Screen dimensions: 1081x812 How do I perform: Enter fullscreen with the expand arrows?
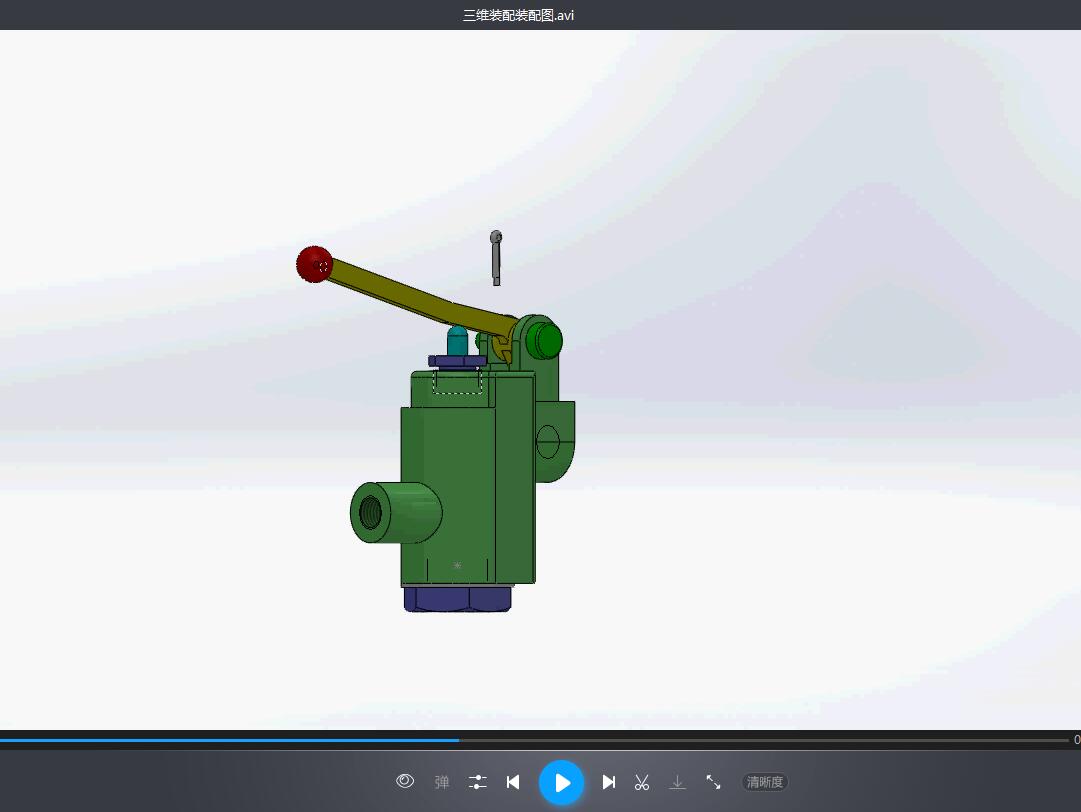tap(714, 782)
